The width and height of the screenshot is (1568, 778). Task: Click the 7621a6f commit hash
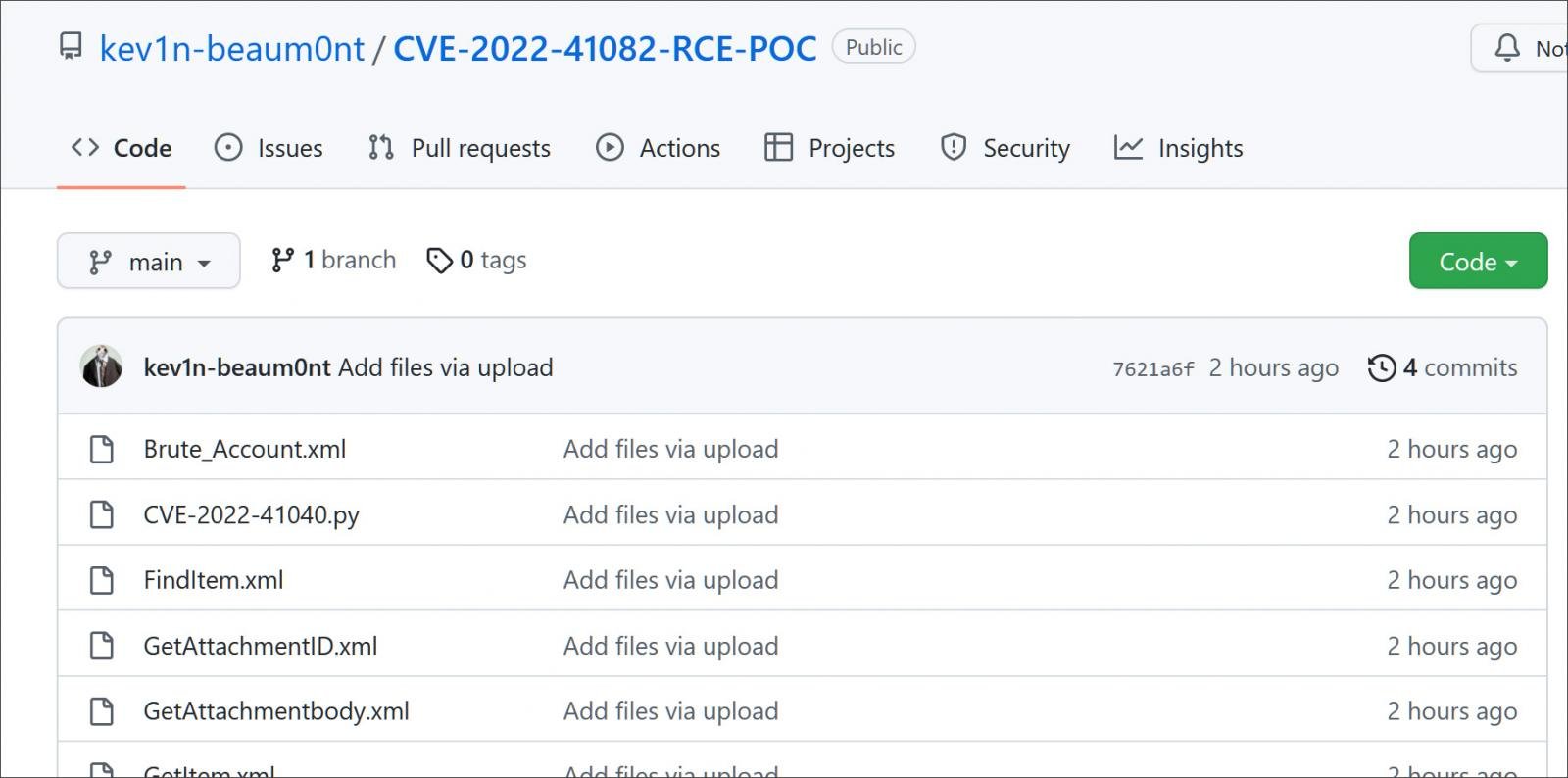[x=1152, y=368]
